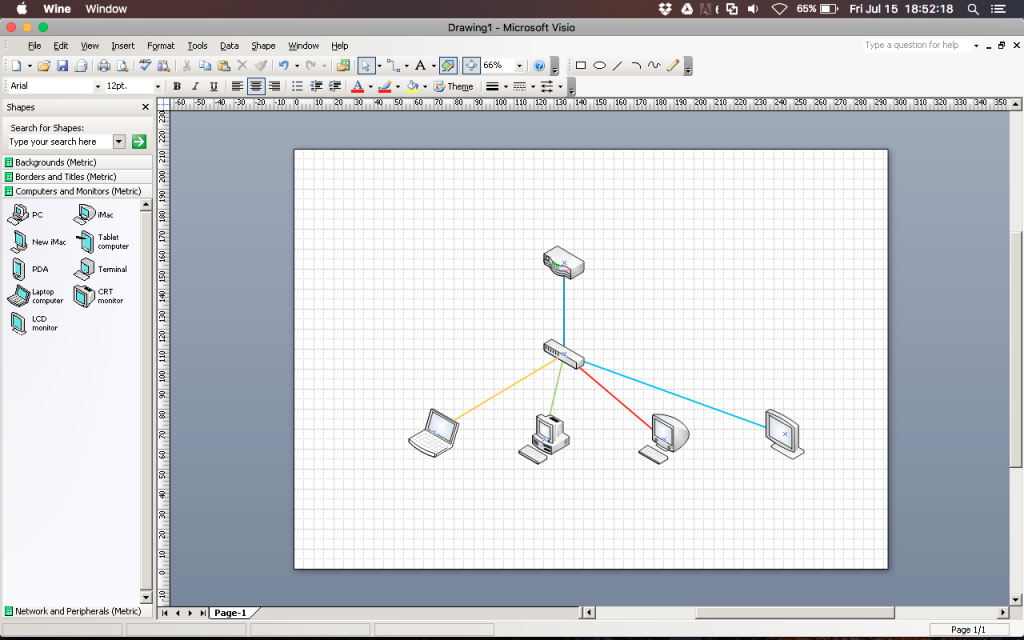Open the Format menu
This screenshot has height=640, width=1024.
(x=161, y=46)
